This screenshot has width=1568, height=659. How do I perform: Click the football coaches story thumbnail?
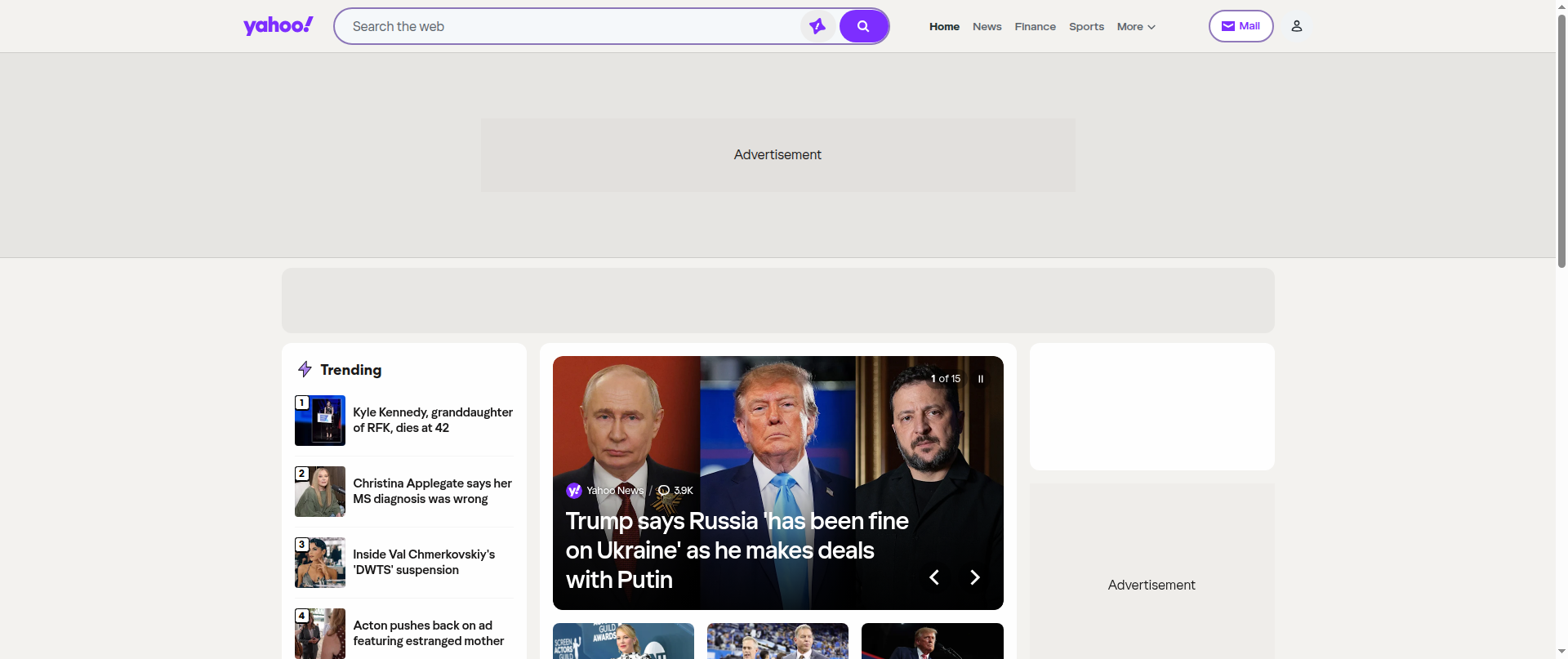[x=777, y=641]
